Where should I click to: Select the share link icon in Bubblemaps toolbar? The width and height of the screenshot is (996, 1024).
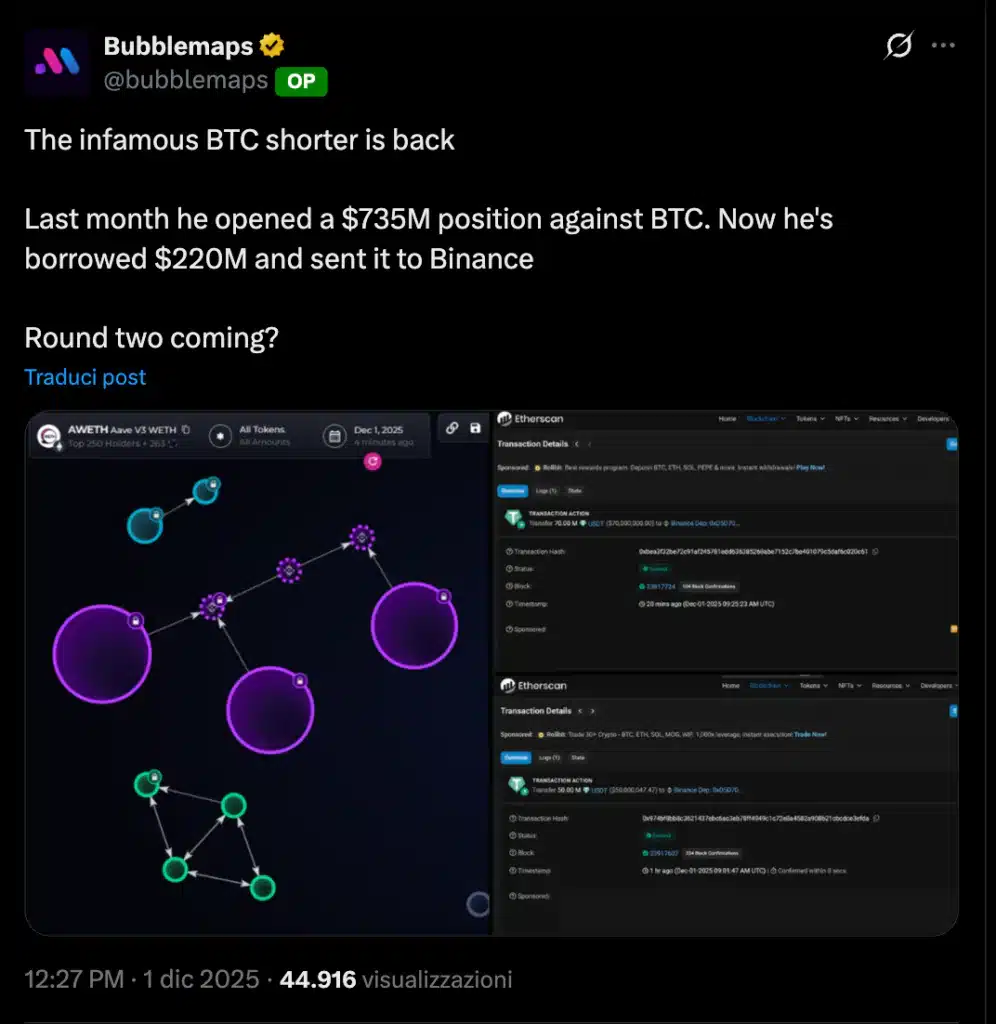coord(452,429)
